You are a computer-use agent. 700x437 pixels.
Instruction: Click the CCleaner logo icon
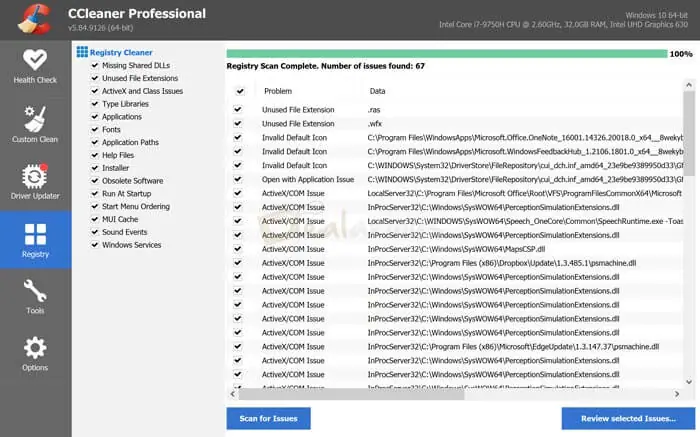34,19
